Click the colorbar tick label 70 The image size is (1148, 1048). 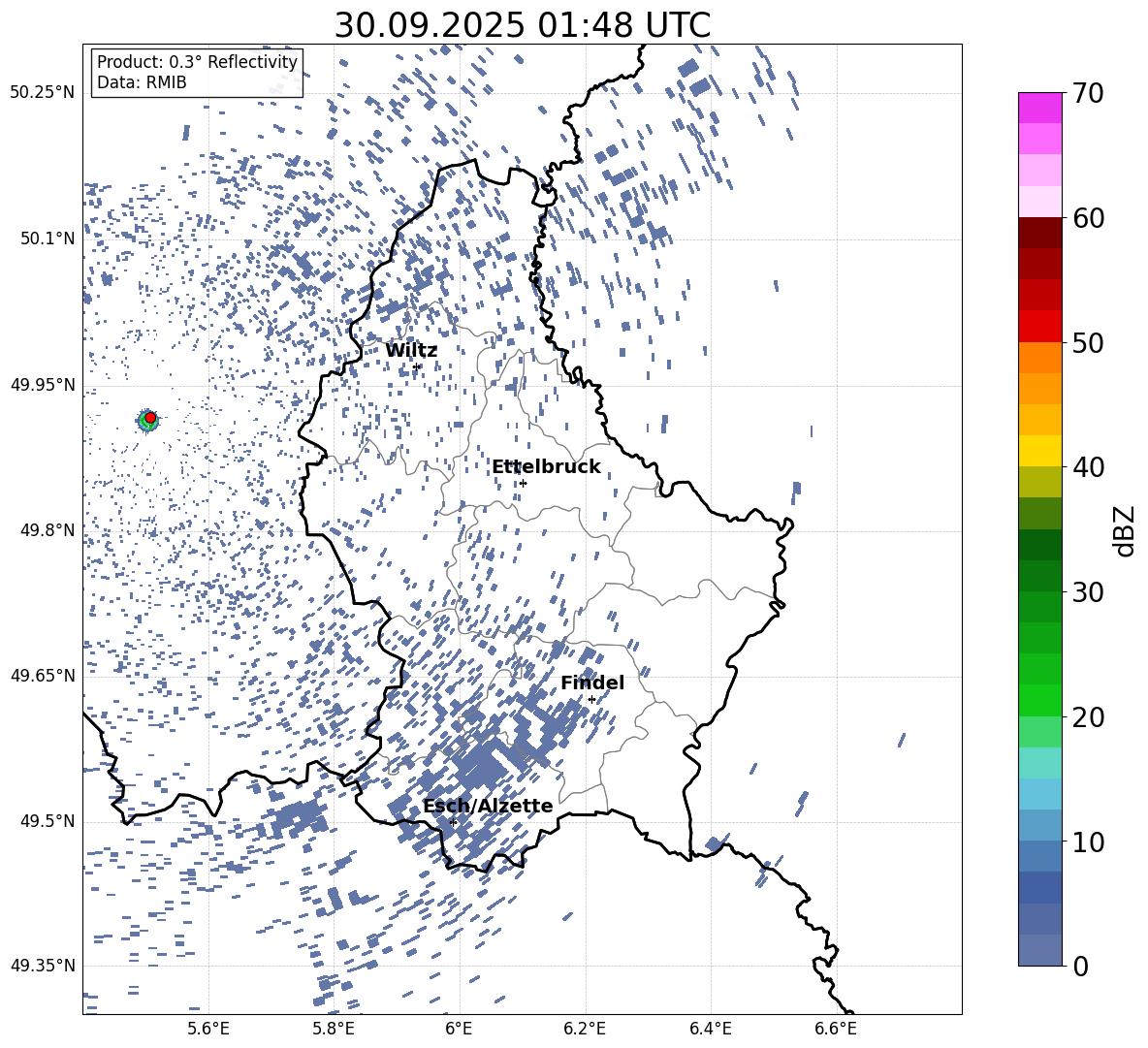1088,94
